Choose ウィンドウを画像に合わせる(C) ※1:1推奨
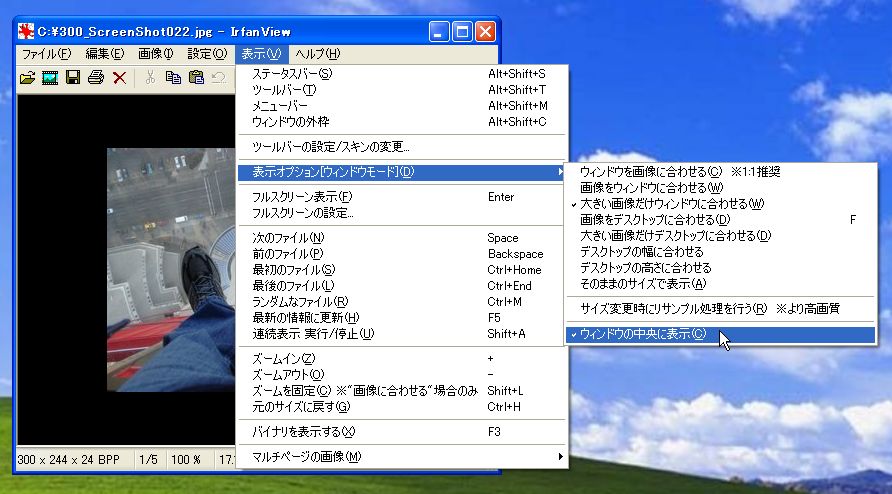Image resolution: width=892 pixels, height=494 pixels. point(720,172)
